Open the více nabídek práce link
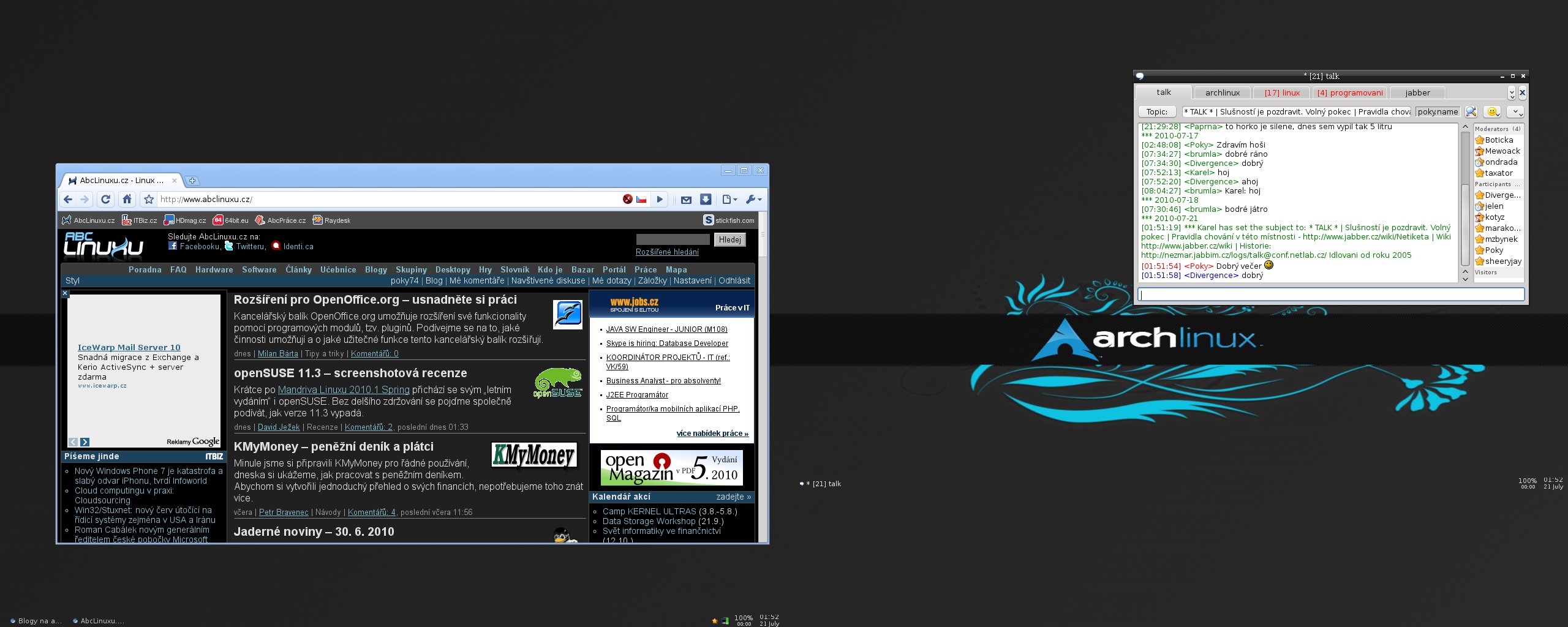The image size is (1568, 627). (712, 434)
